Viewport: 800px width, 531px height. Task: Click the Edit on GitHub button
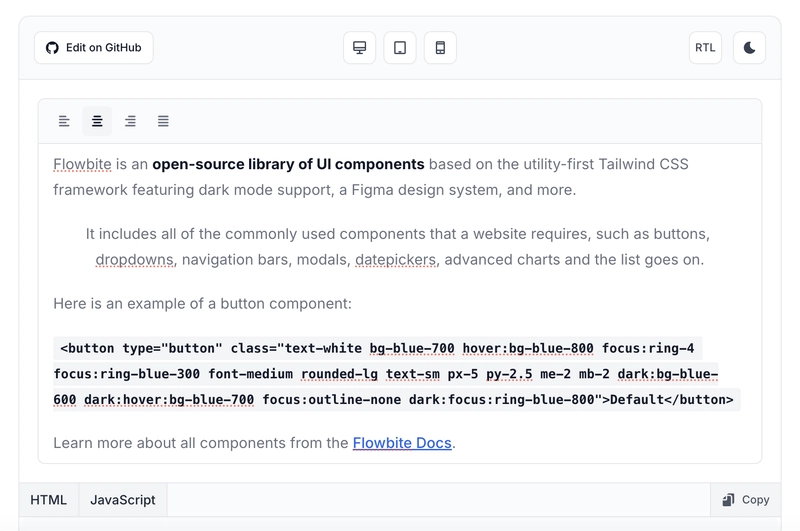coord(94,48)
